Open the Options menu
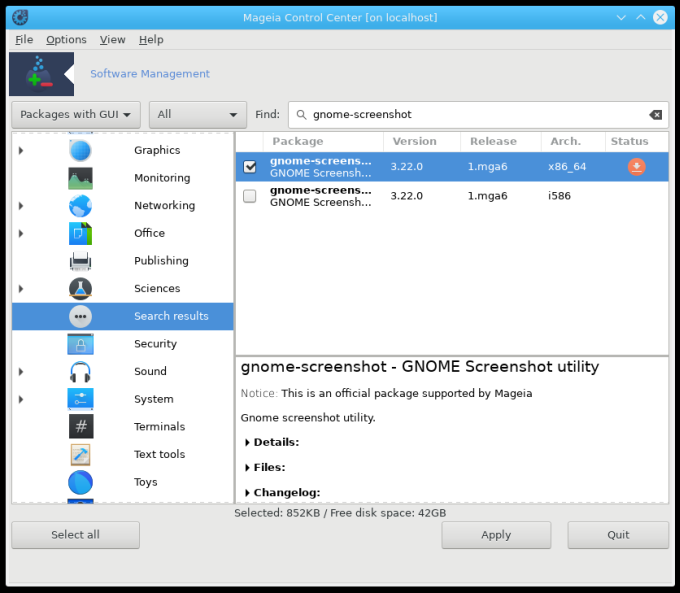This screenshot has height=593, width=680. pos(66,40)
